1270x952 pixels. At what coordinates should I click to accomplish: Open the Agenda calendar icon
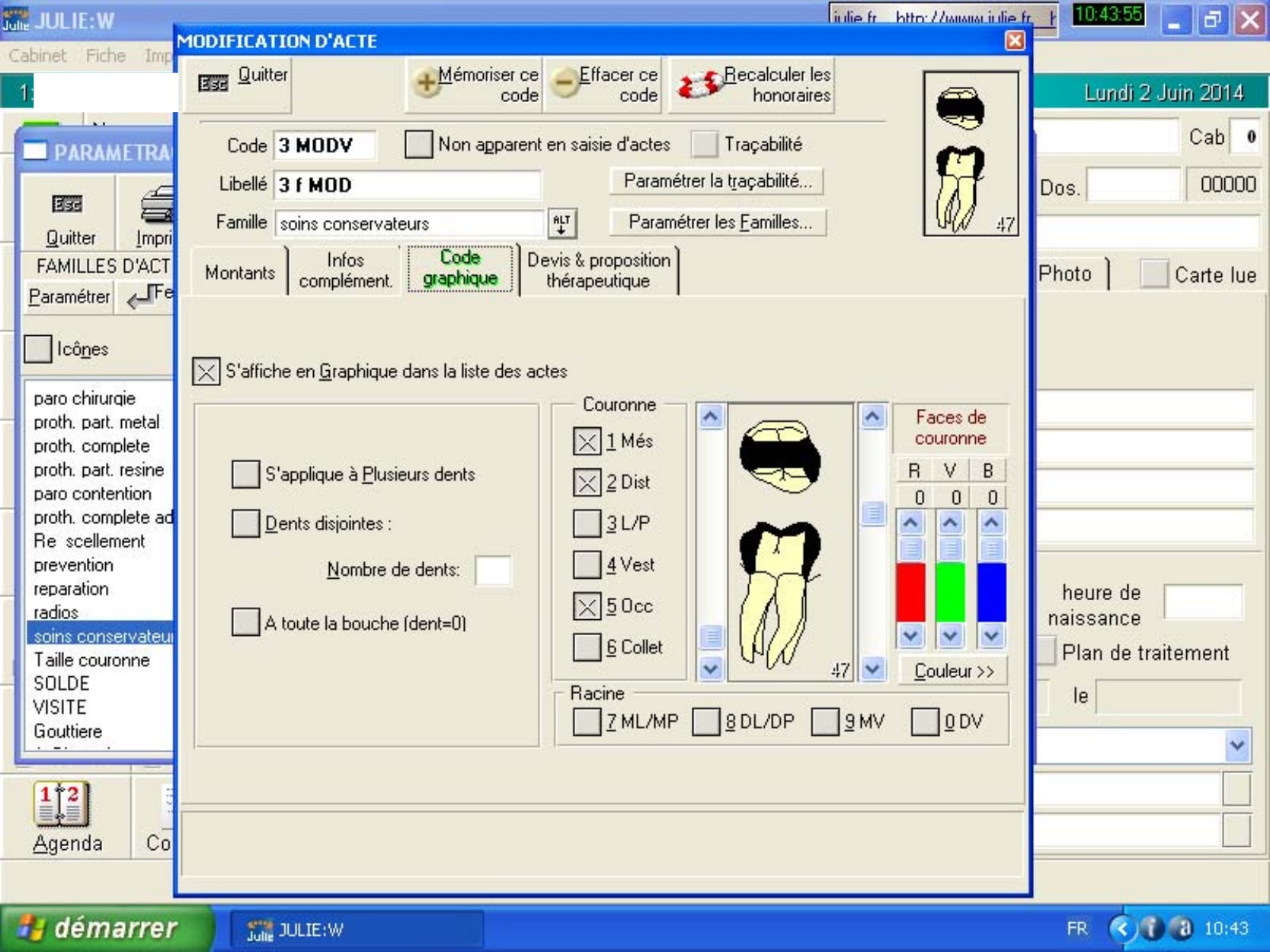(x=62, y=805)
